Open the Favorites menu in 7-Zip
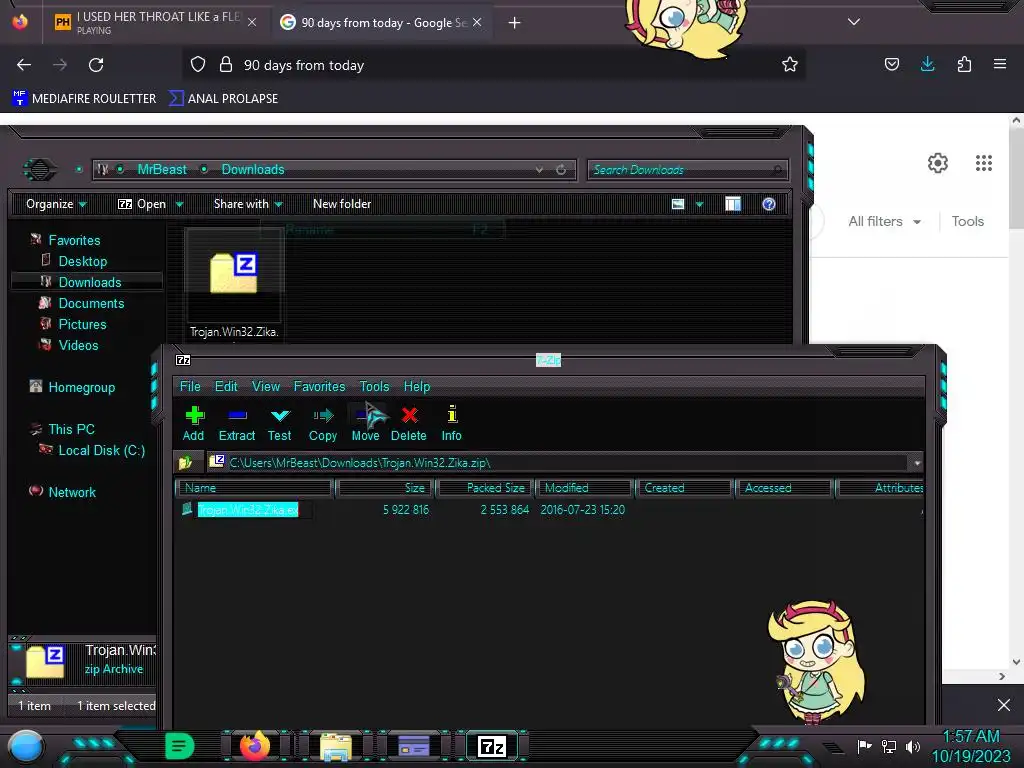This screenshot has height=768, width=1024. (x=319, y=386)
